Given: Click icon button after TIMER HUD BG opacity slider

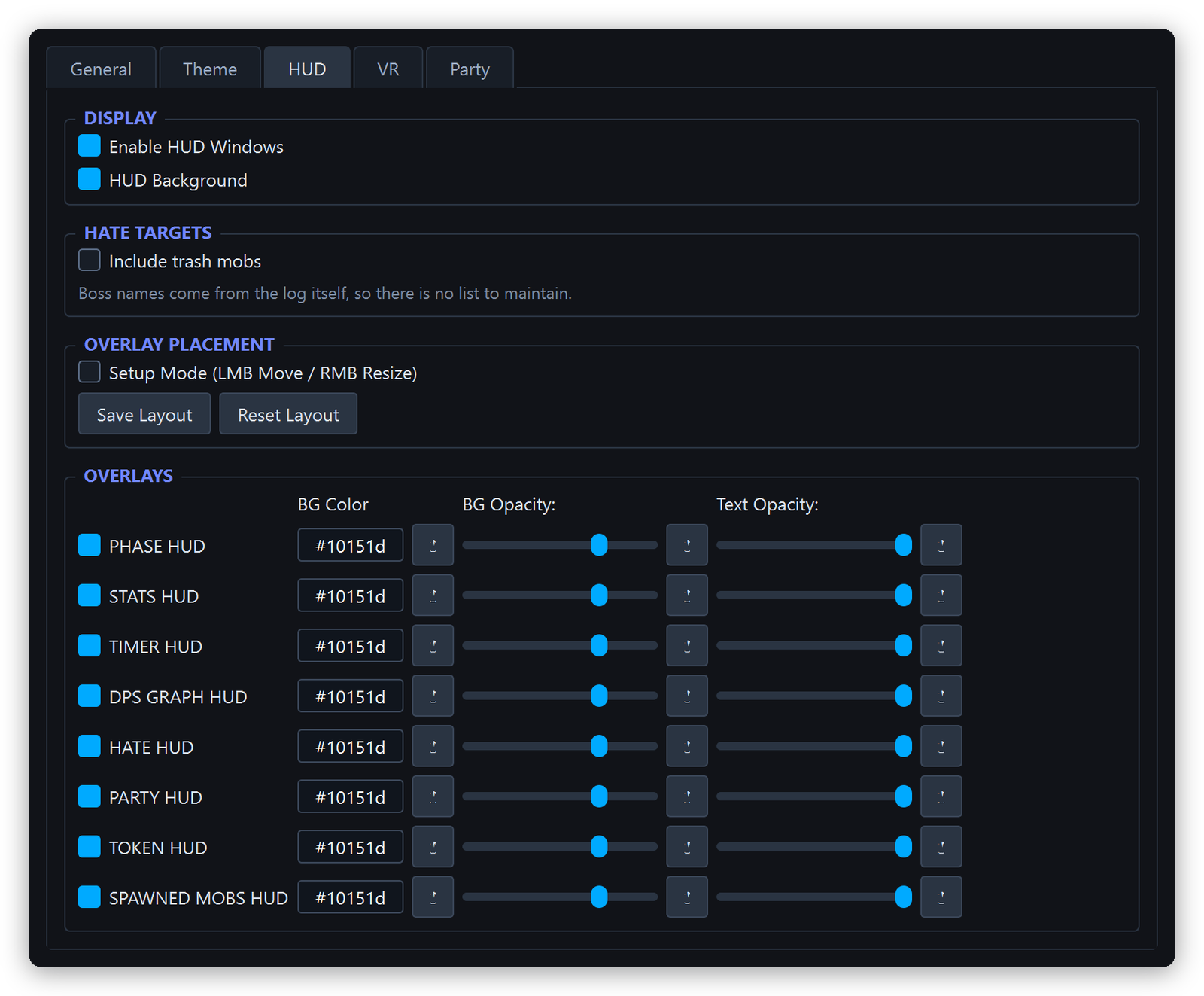Looking at the screenshot, I should click(x=687, y=646).
